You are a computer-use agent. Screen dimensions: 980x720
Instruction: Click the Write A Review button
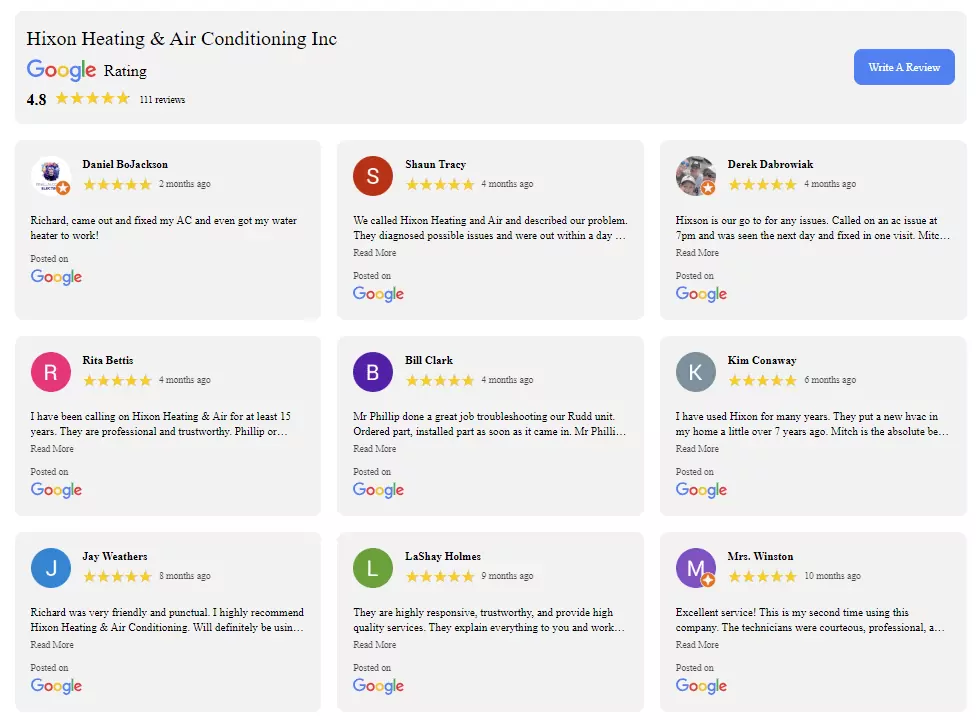click(x=904, y=67)
